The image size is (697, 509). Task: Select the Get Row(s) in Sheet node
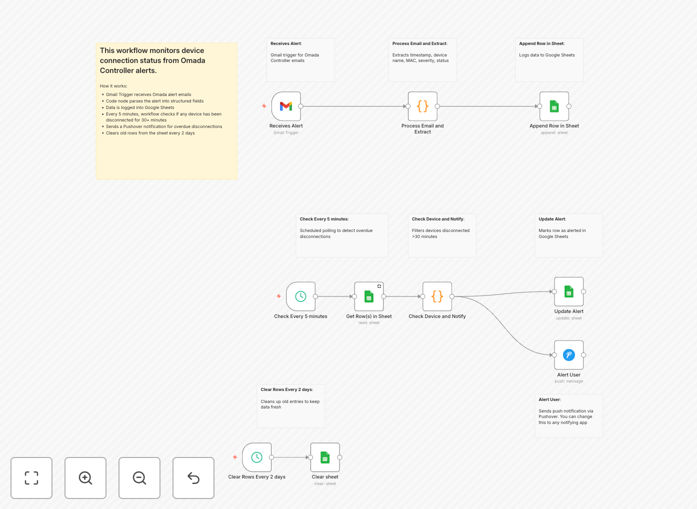coord(369,297)
